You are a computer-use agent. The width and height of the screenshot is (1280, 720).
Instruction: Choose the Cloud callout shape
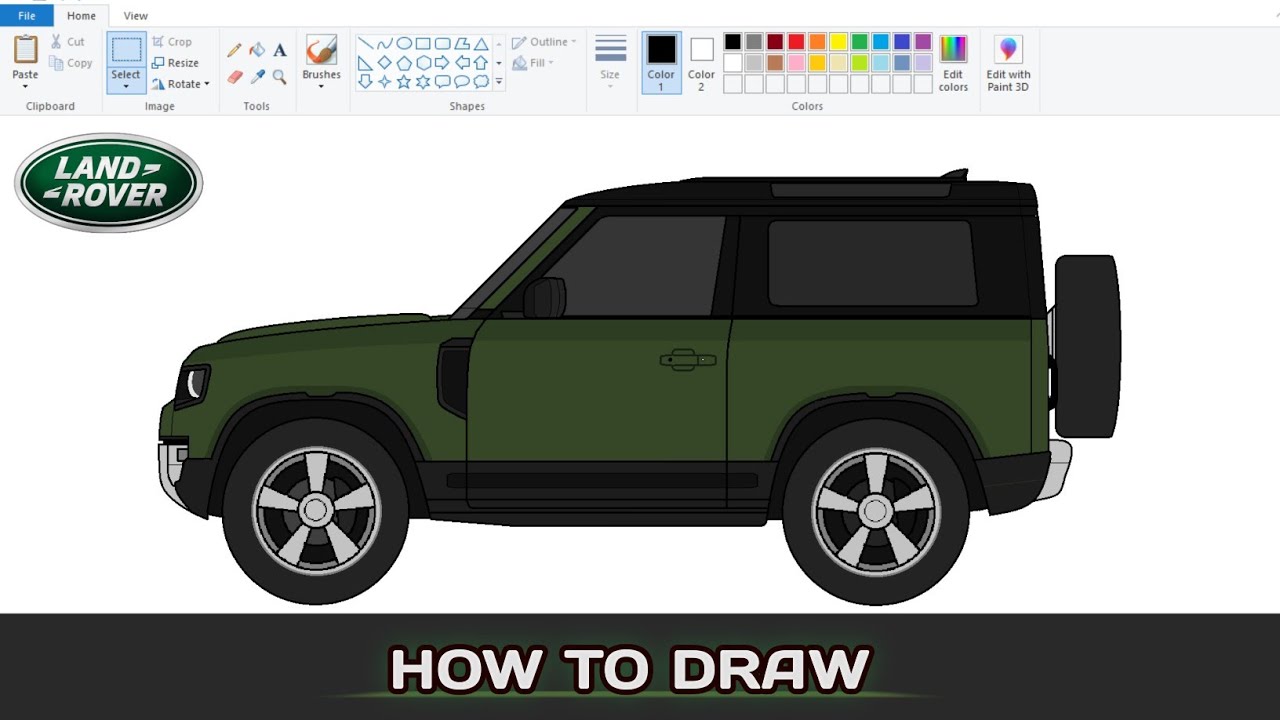pyautogui.click(x=481, y=81)
